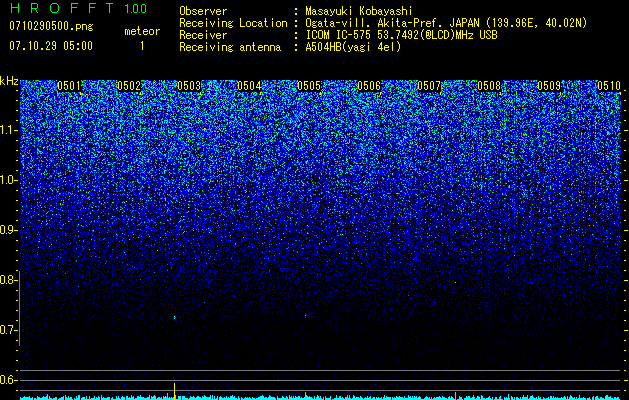The width and height of the screenshot is (629, 400).
Task: Click the 0.8 kHz axis label
Action: point(9,280)
